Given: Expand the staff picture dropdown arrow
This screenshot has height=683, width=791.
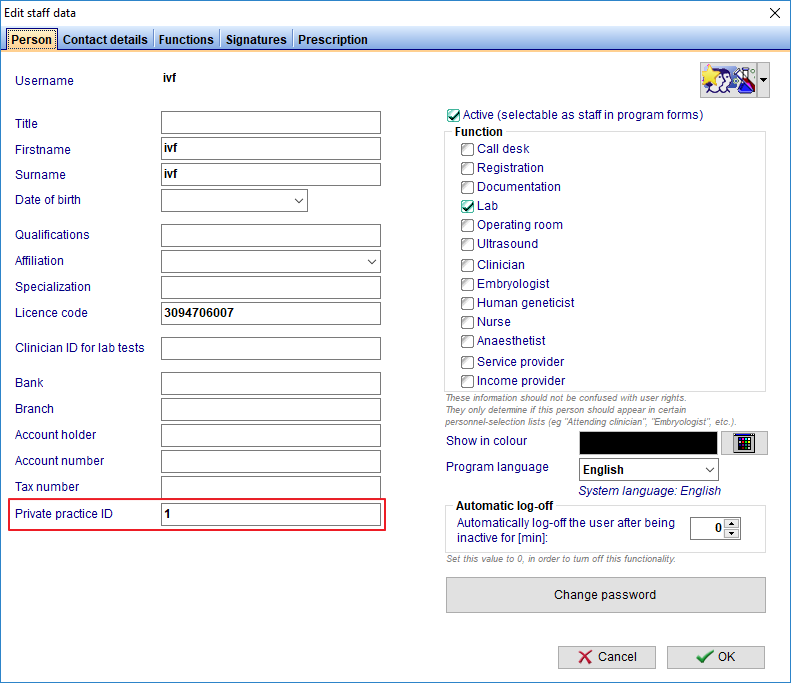Looking at the screenshot, I should coord(763,80).
